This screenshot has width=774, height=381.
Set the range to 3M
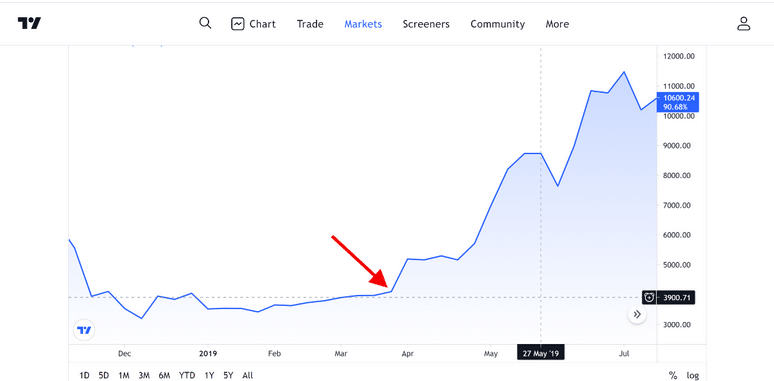click(x=144, y=376)
